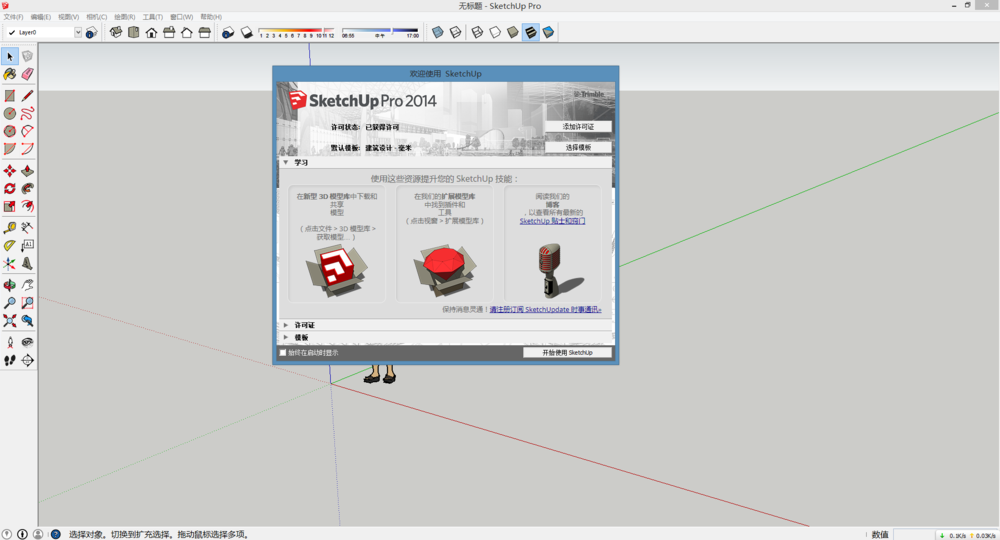This screenshot has height=540, width=1000.
Task: Open the 文件(F) menu
Action: tap(13, 17)
